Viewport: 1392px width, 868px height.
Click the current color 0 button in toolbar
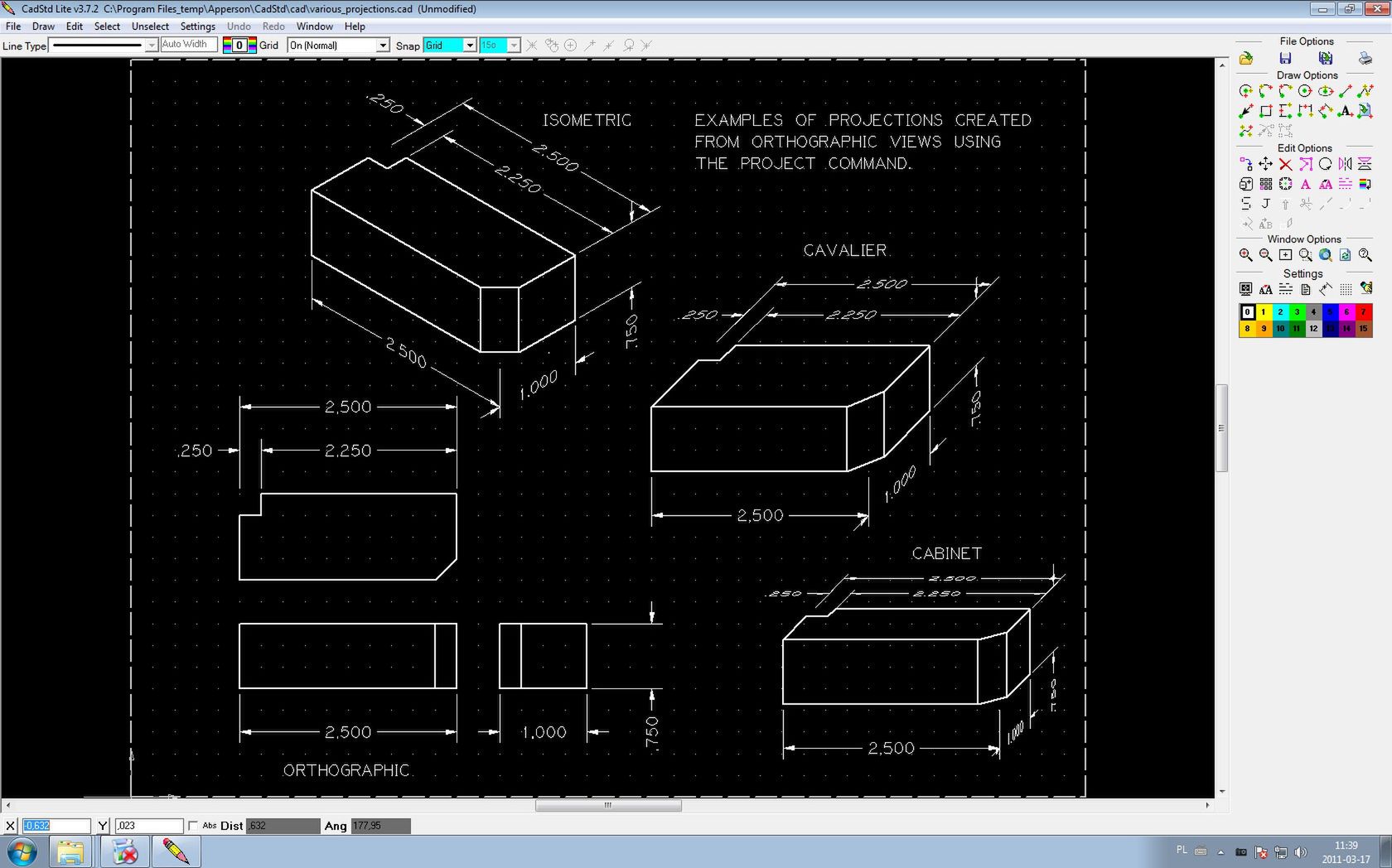click(x=239, y=46)
